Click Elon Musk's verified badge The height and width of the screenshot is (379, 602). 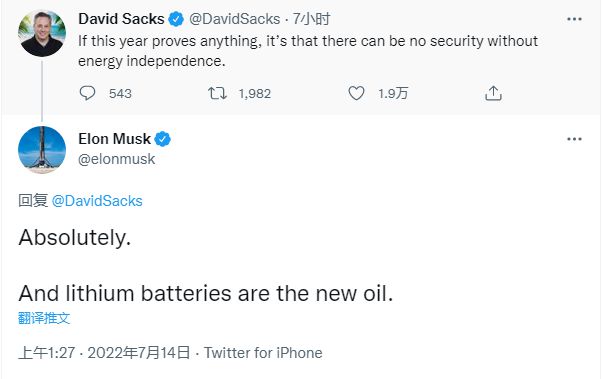[162, 139]
